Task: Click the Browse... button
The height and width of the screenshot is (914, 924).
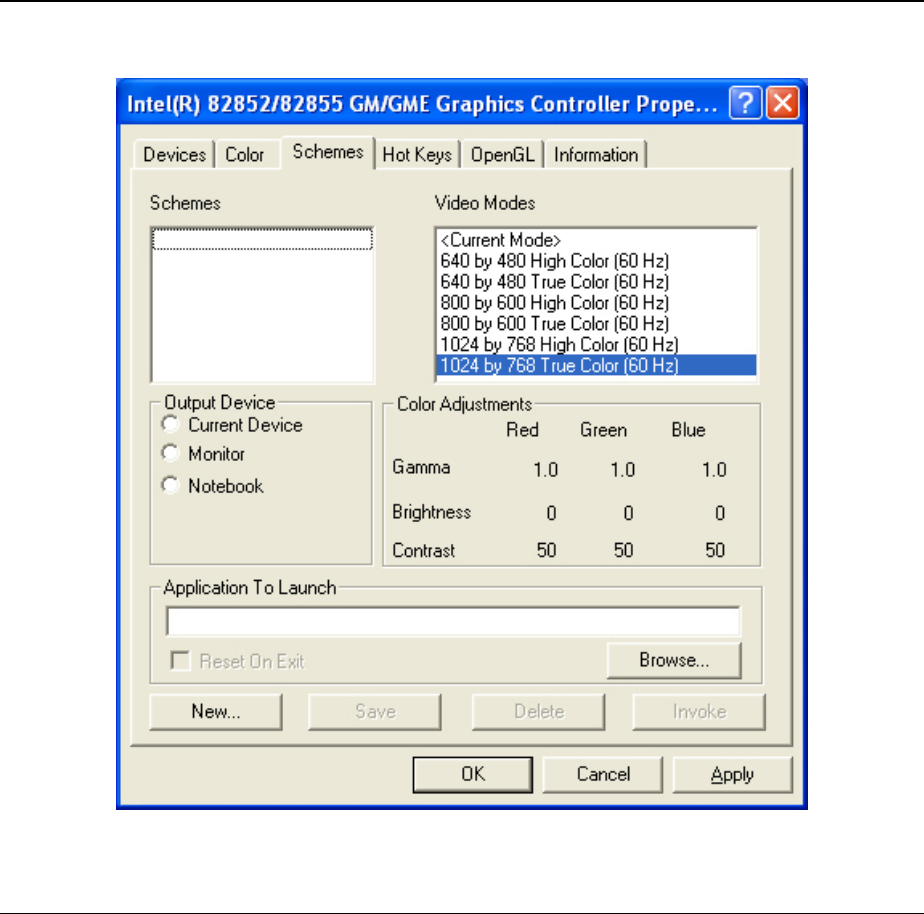Action: (674, 660)
